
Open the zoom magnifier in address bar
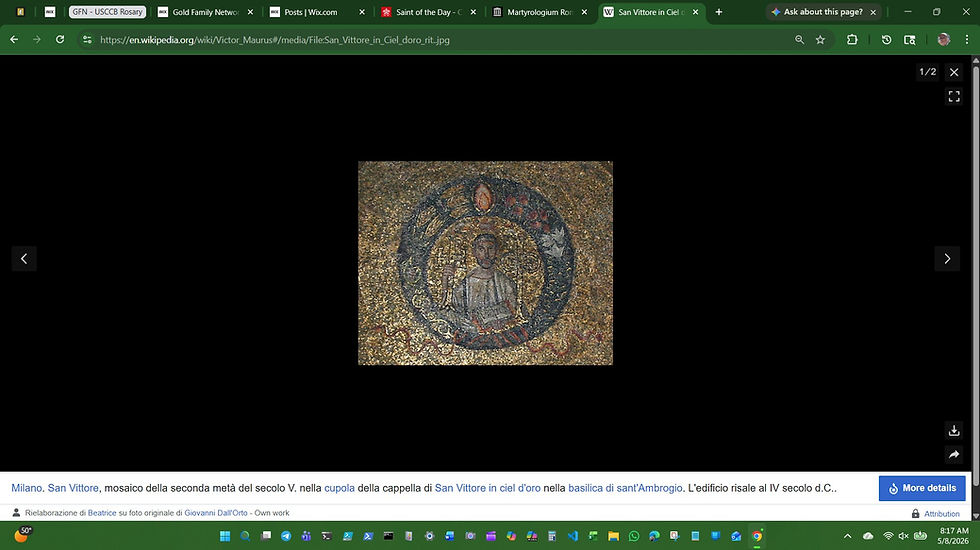(799, 39)
